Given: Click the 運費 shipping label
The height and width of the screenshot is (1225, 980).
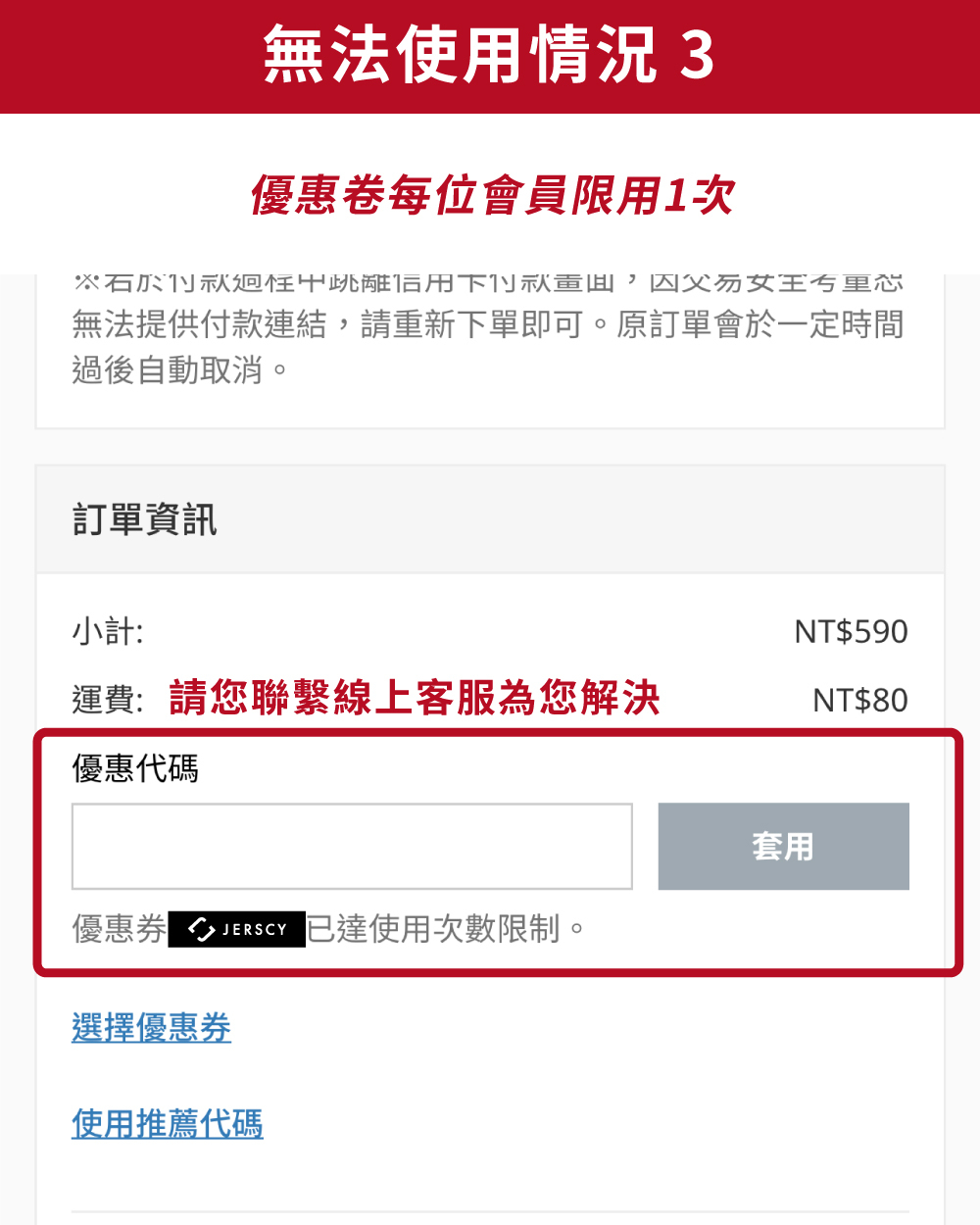Looking at the screenshot, I should (108, 700).
